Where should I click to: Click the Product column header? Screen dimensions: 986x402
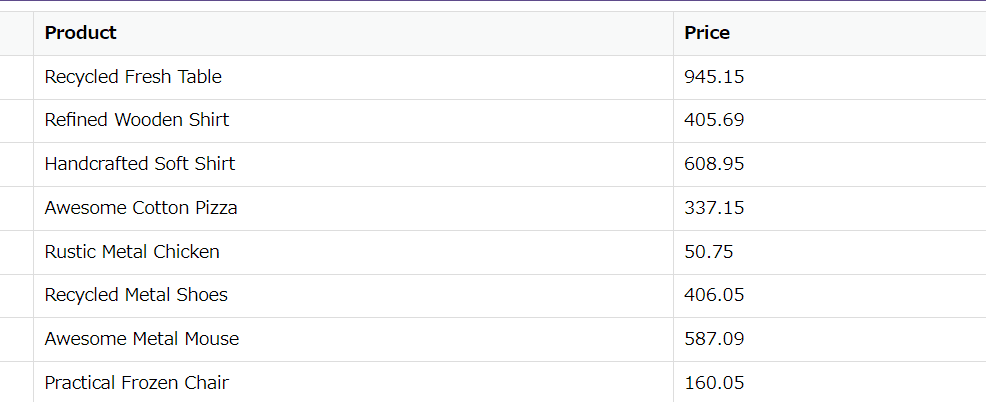pyautogui.click(x=81, y=33)
